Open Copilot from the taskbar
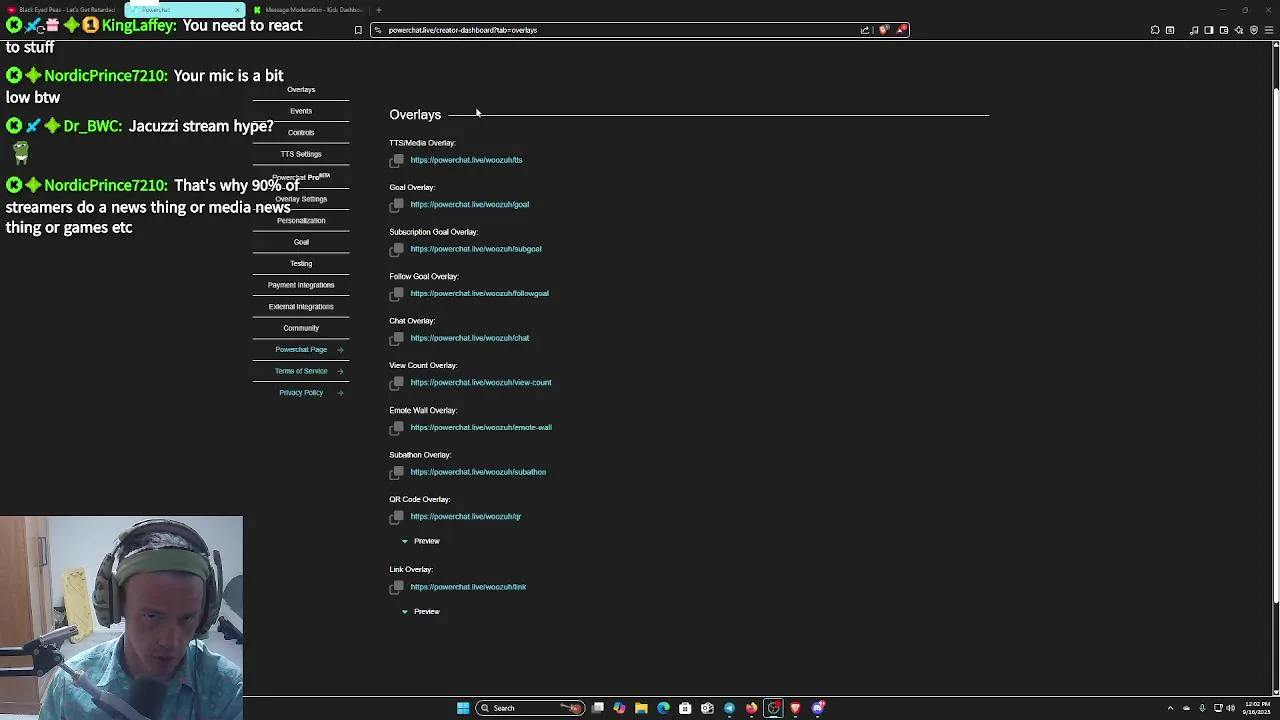Screen dimensions: 1280x720 [x=619, y=708]
